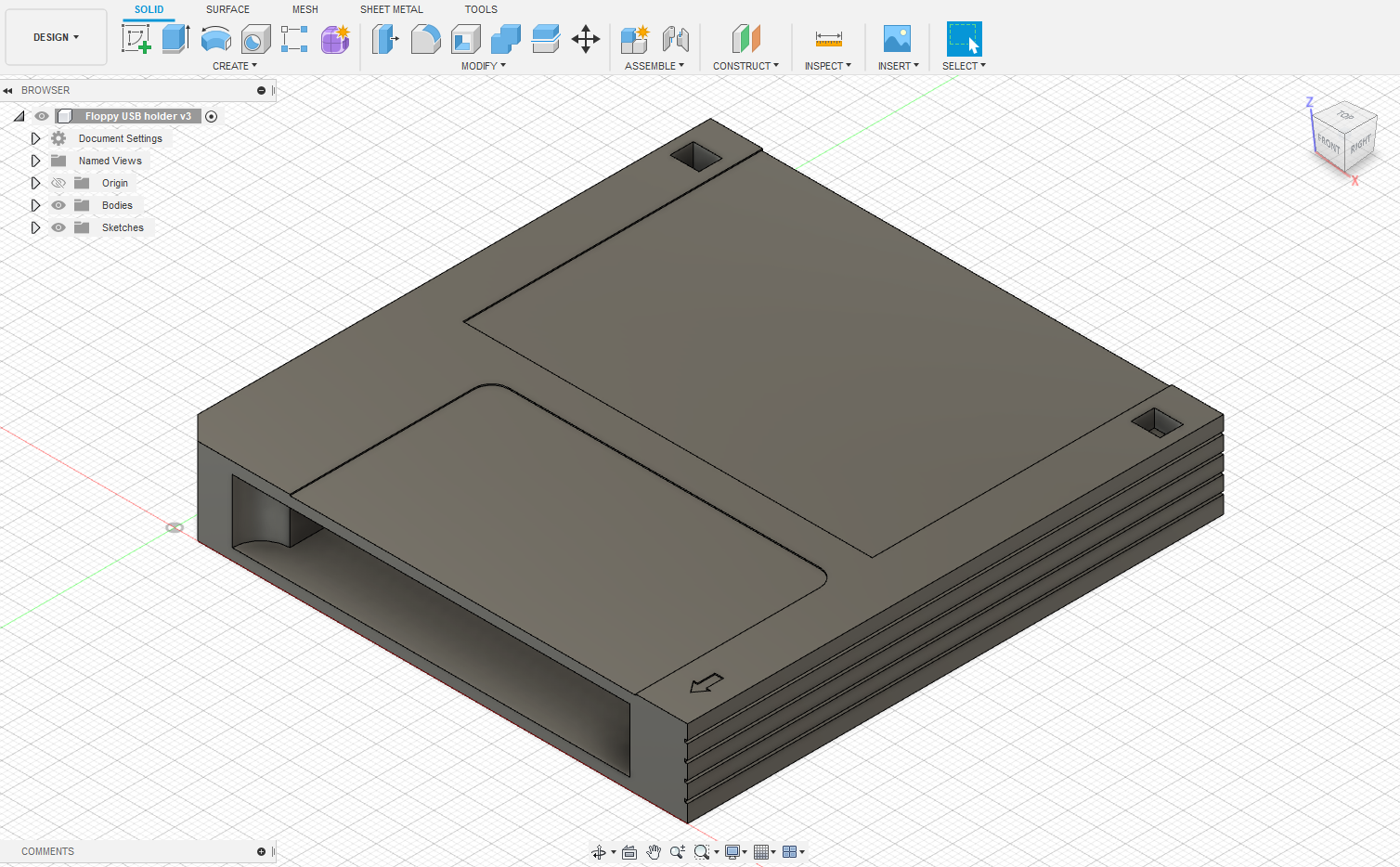Open the Assemble dropdown menu
This screenshot has width=1400, height=867.
point(655,66)
